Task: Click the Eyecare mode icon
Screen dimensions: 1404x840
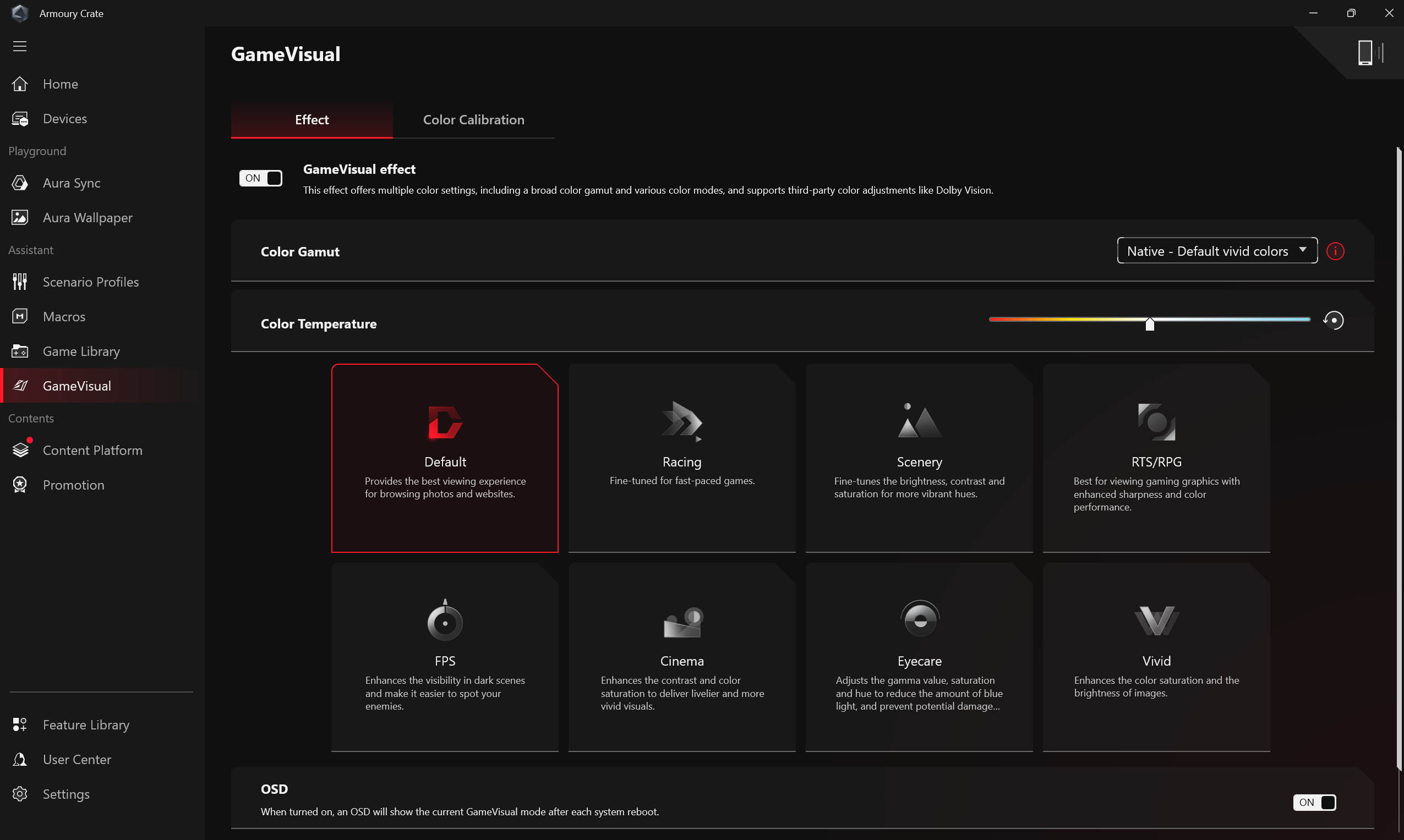Action: 920,618
